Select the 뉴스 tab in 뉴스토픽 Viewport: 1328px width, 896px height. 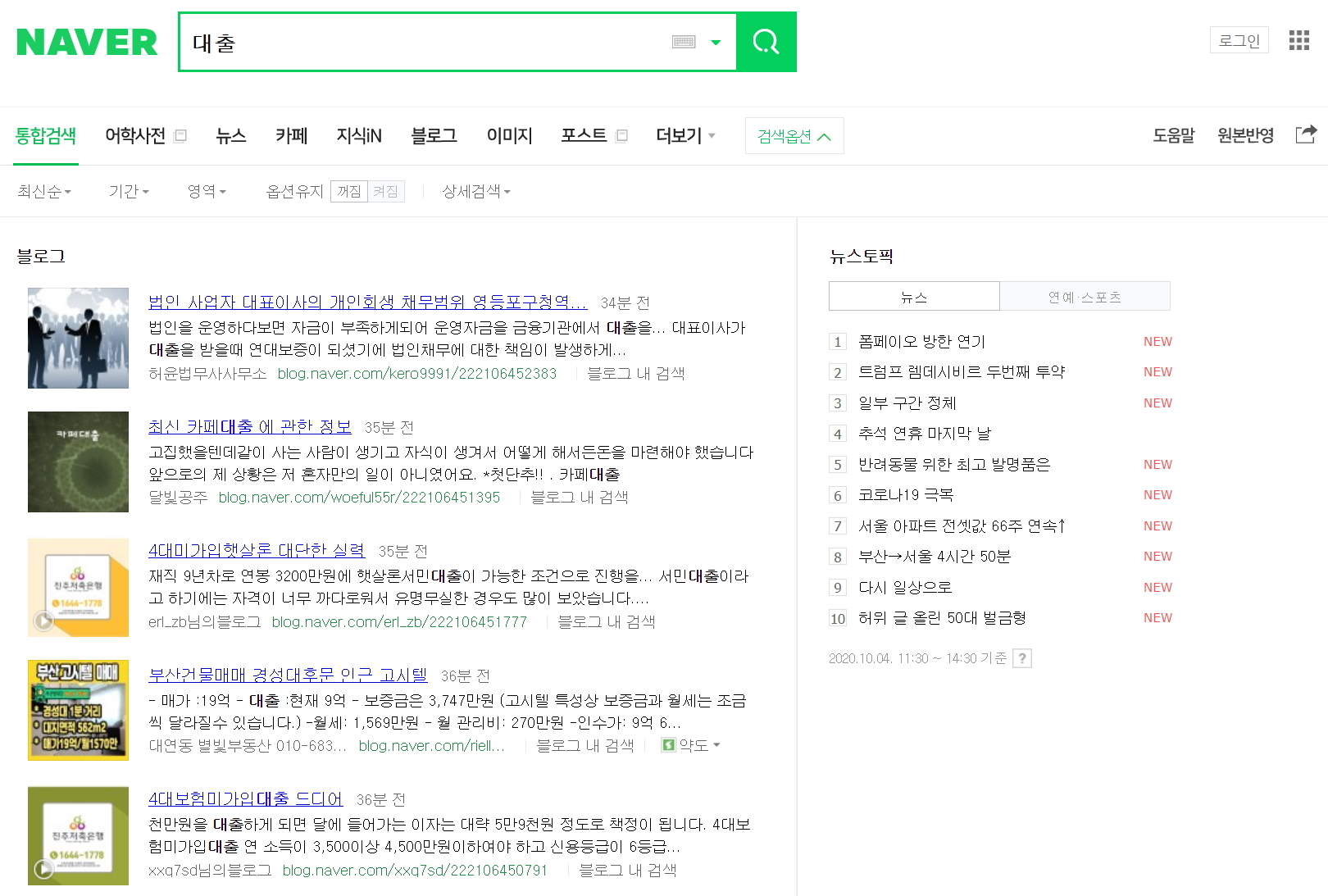pyautogui.click(x=914, y=297)
